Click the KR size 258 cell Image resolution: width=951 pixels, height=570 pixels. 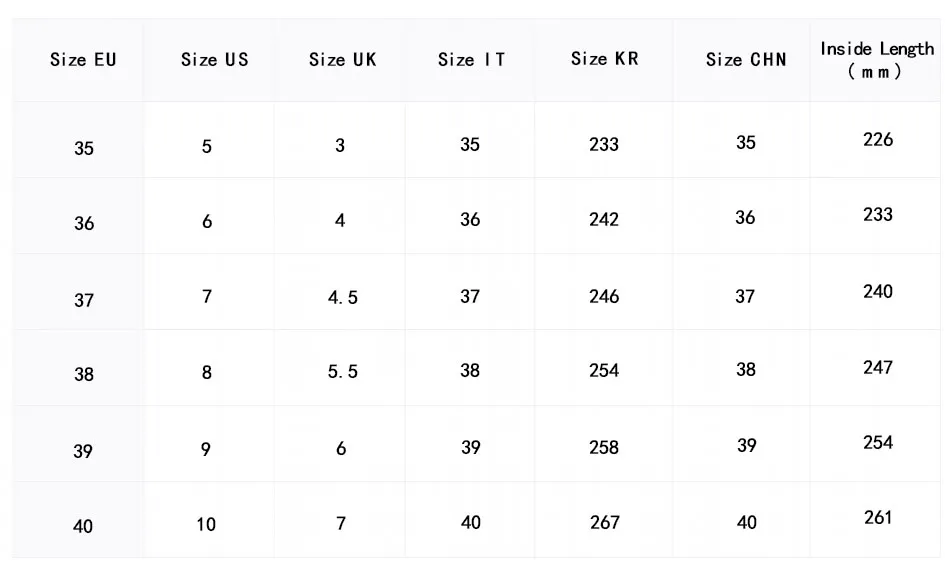click(604, 447)
